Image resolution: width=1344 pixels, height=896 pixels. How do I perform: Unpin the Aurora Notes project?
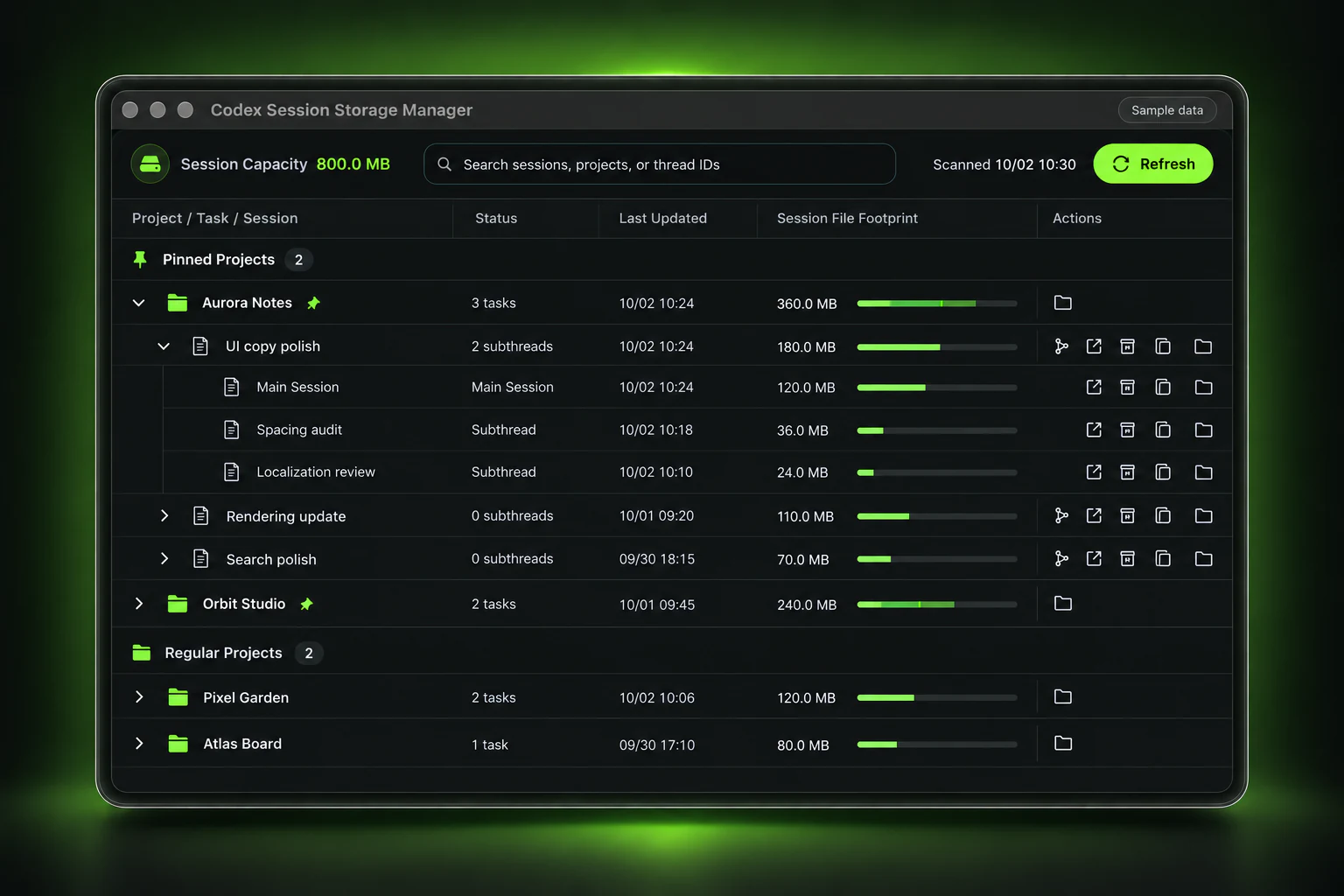313,303
